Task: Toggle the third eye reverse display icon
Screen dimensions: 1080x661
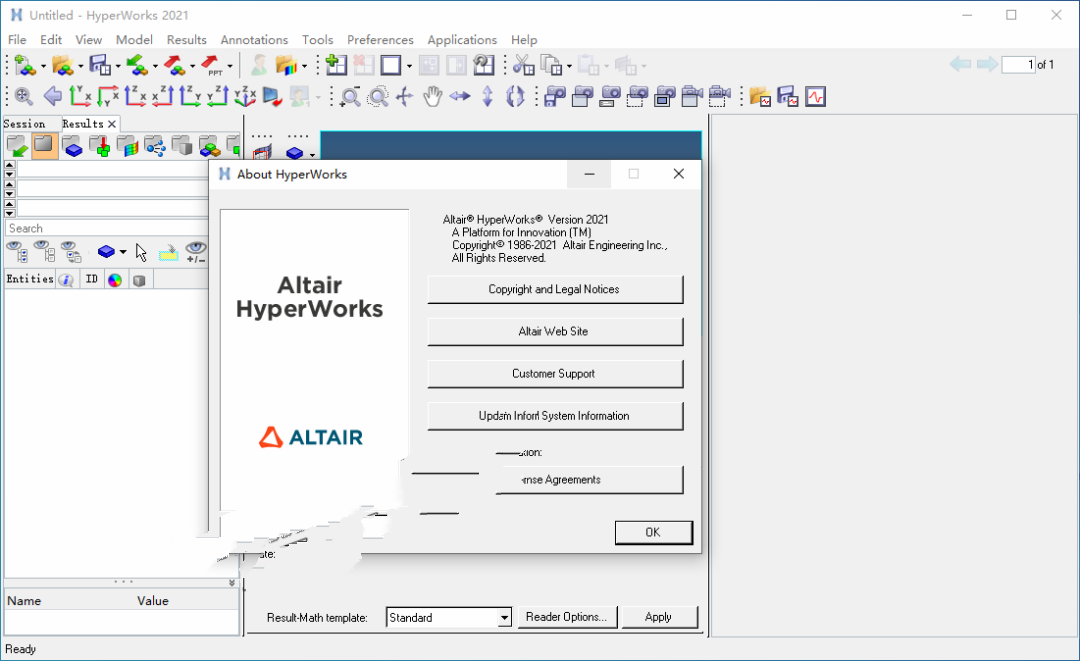Action: tap(71, 252)
